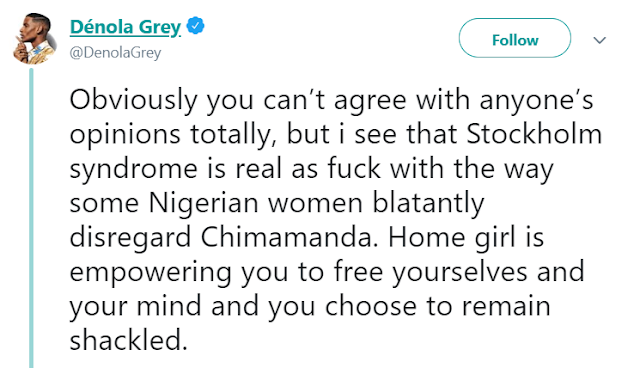Viewport: 640px width, 368px height.
Task: Click the word empowering in the tweet
Action: [x=150, y=273]
